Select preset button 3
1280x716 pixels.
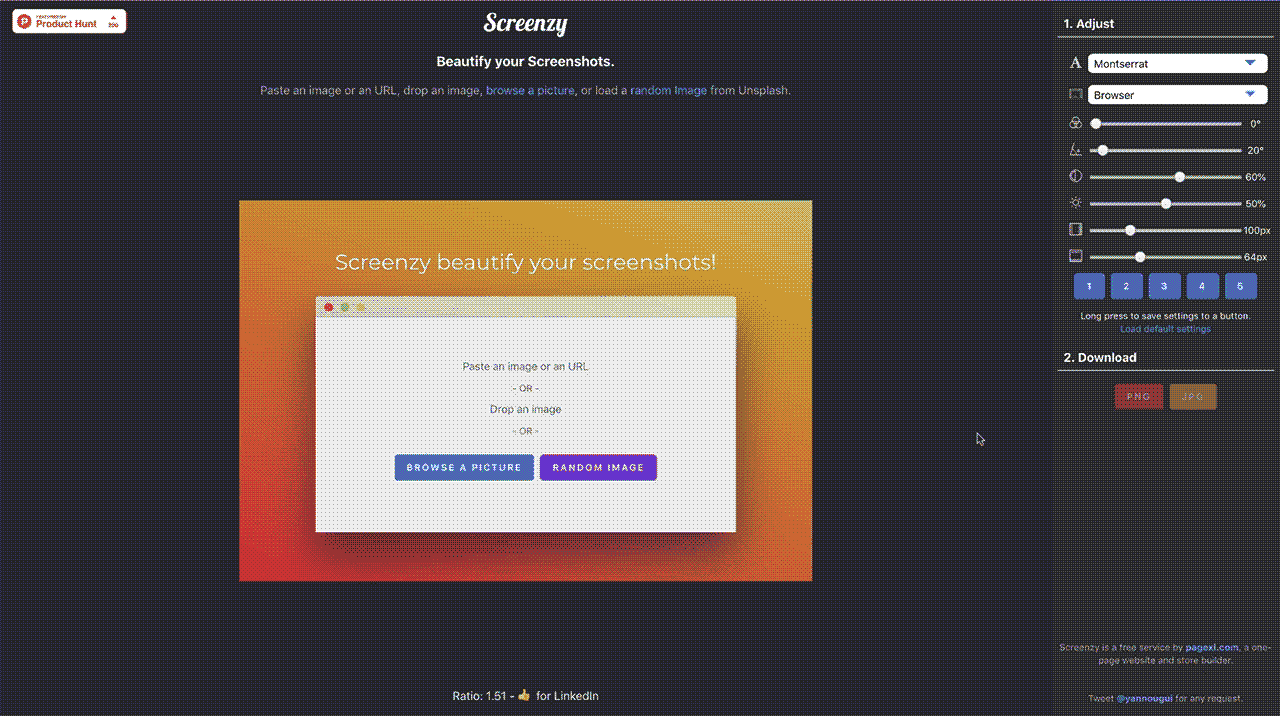1164,286
